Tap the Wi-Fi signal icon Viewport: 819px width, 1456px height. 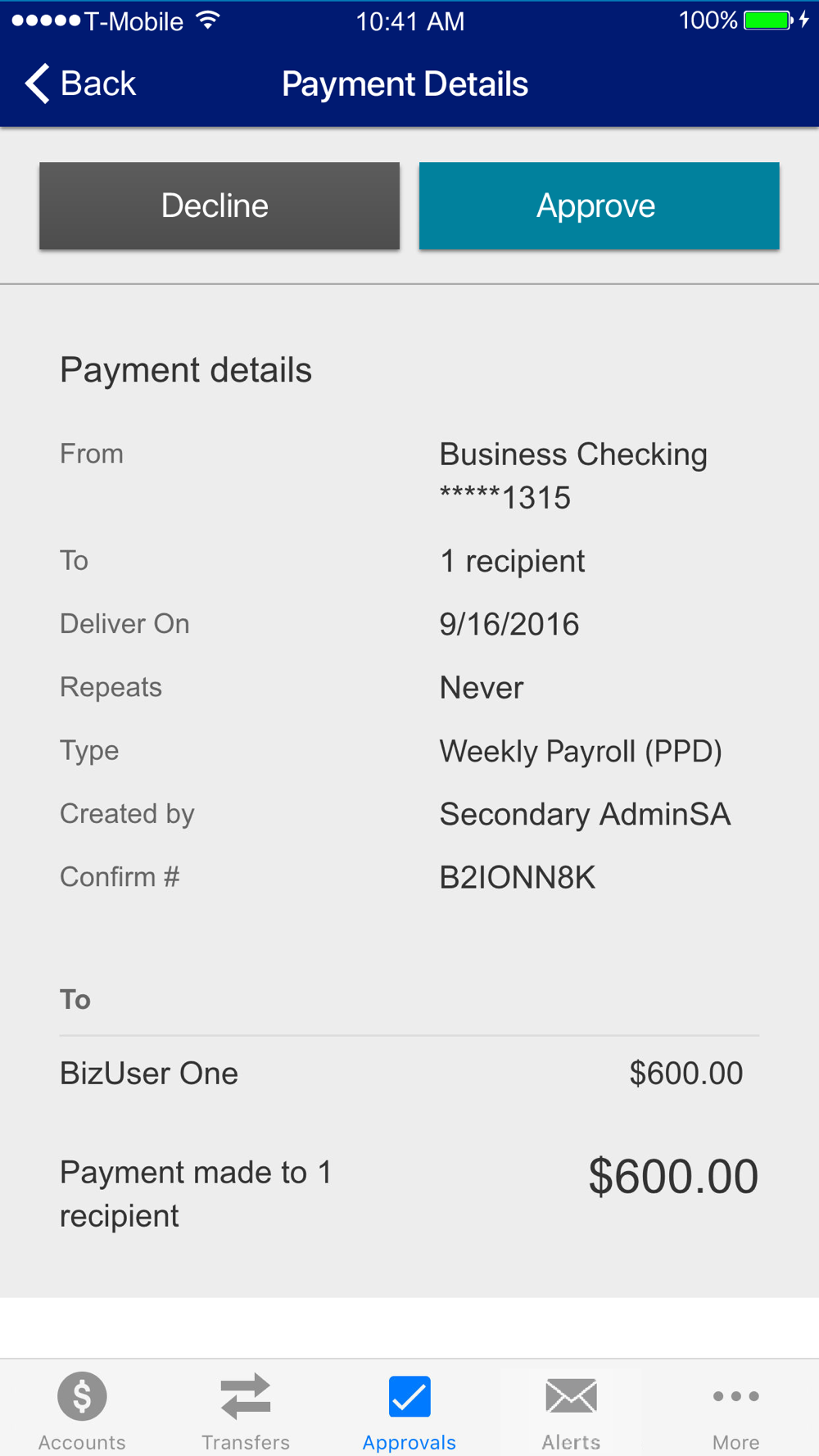click(209, 20)
